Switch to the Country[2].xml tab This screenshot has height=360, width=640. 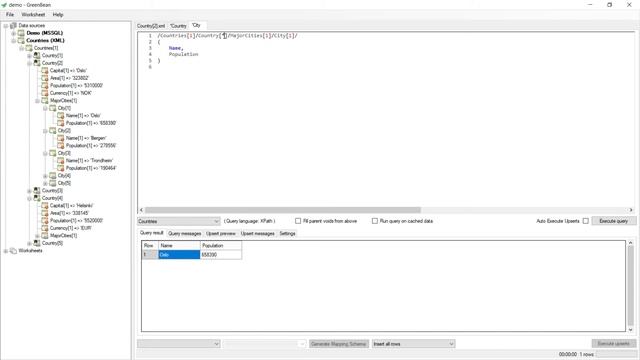coord(151,26)
